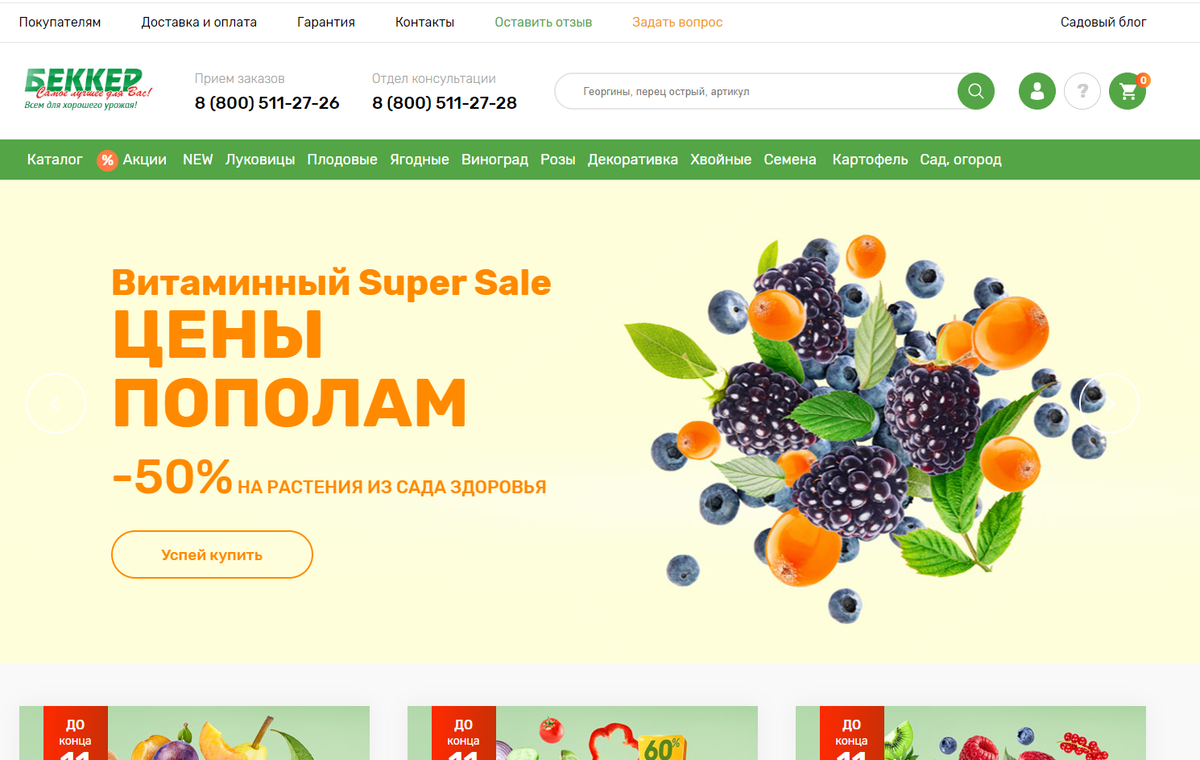Viewport: 1200px width, 760px height.
Task: Go to previous banner slide arrow
Action: (x=56, y=403)
